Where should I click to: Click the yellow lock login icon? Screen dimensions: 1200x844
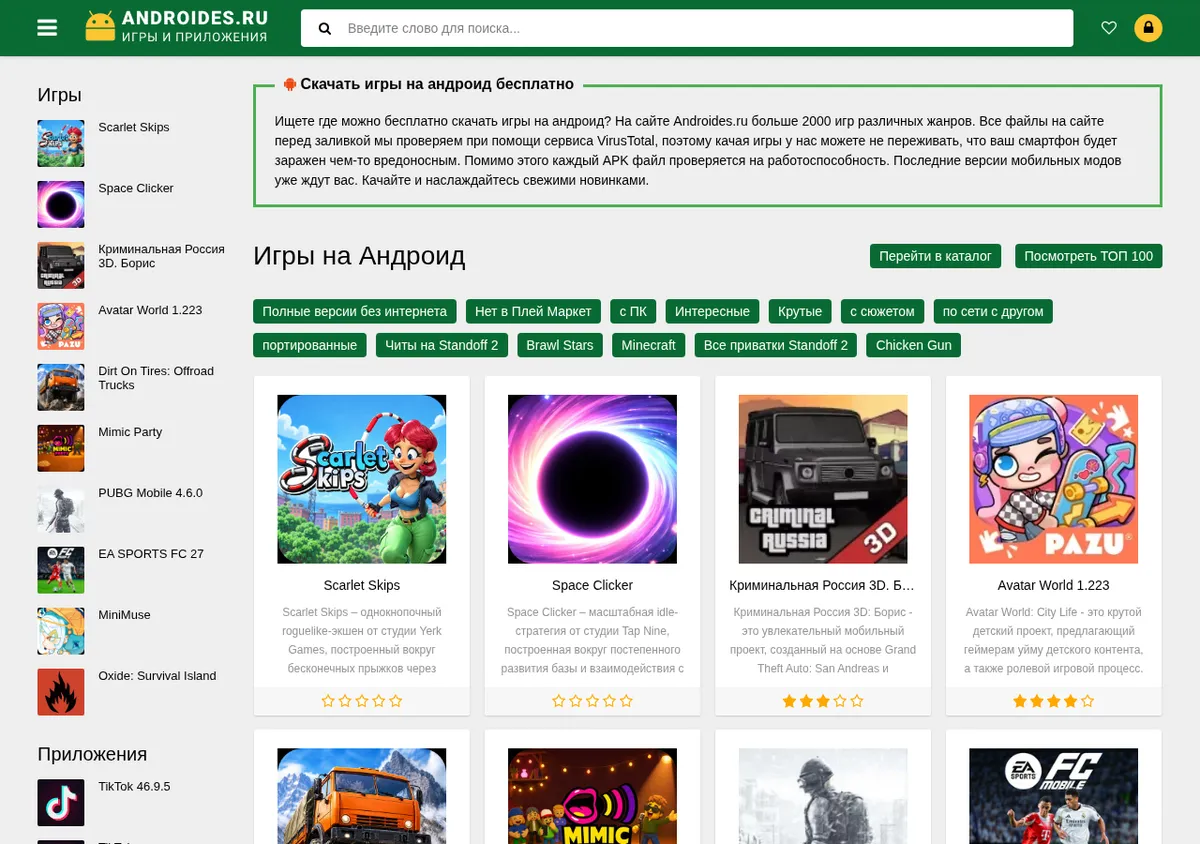(x=1148, y=28)
